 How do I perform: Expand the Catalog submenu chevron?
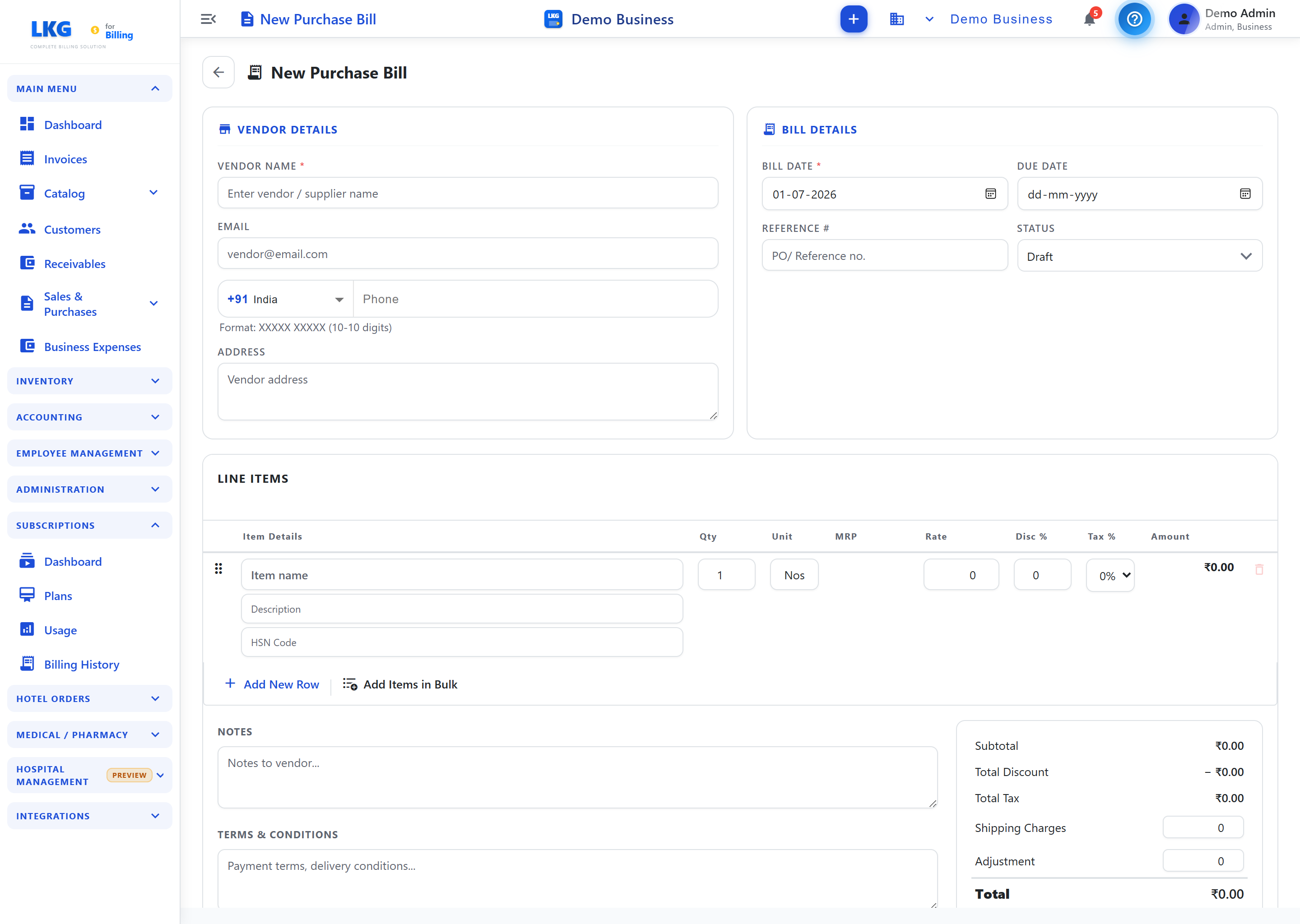pos(153,193)
